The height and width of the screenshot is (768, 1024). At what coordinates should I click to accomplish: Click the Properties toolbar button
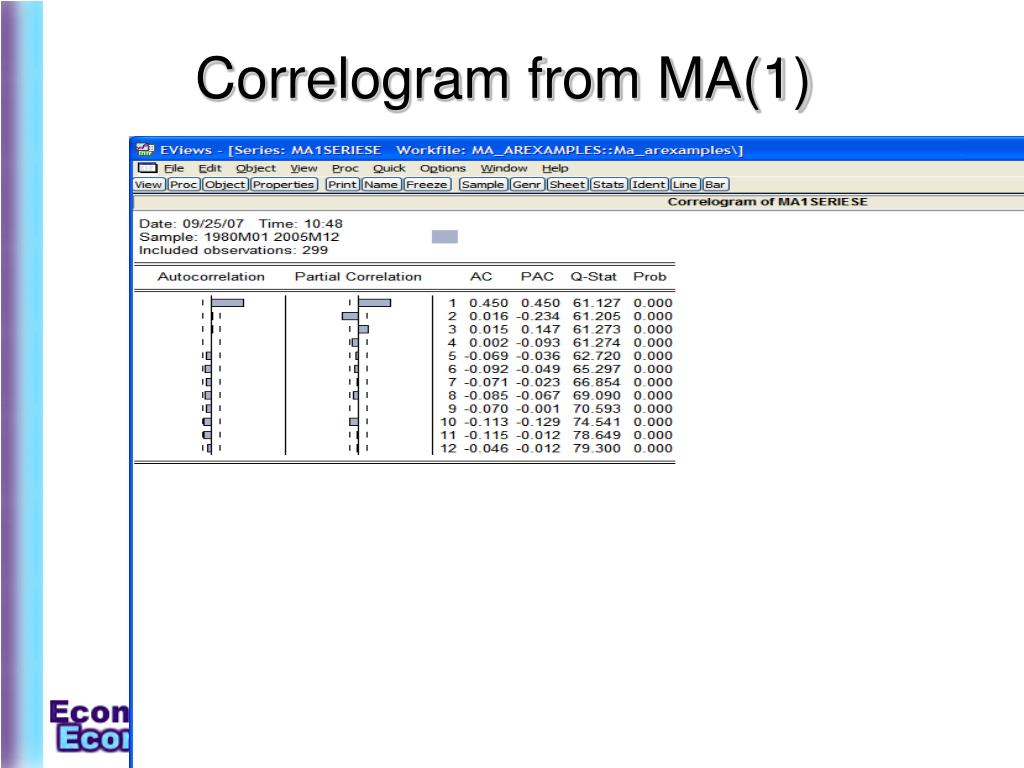tap(283, 185)
